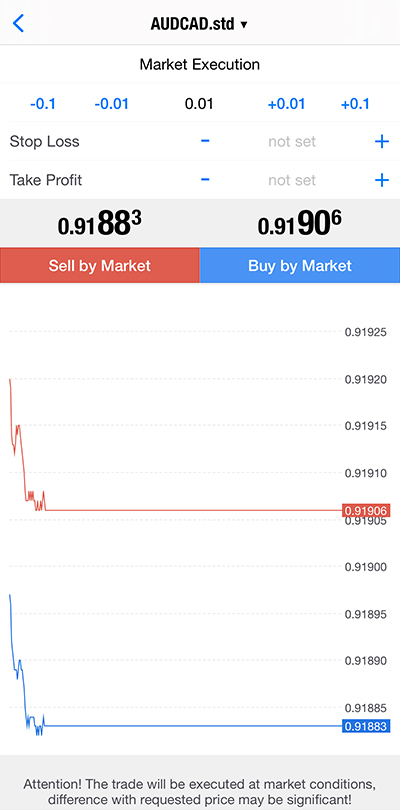Go back using the top-left arrow
This screenshot has width=400, height=810.
[x=18, y=23]
